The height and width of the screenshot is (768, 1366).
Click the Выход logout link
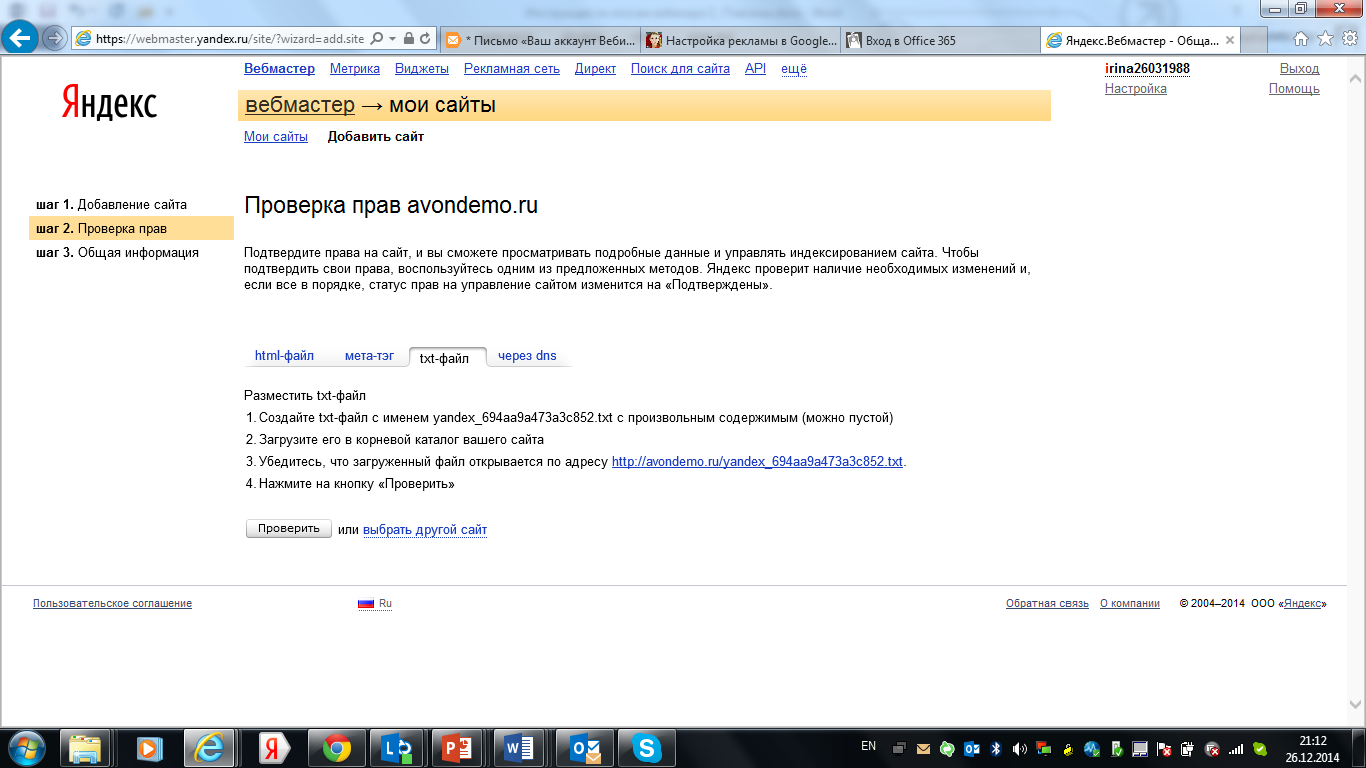1299,69
